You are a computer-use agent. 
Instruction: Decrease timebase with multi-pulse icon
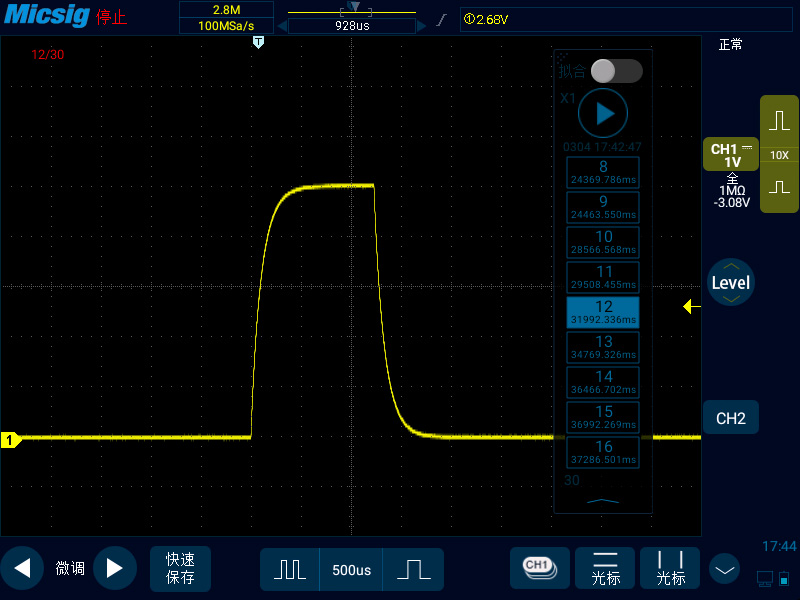290,569
